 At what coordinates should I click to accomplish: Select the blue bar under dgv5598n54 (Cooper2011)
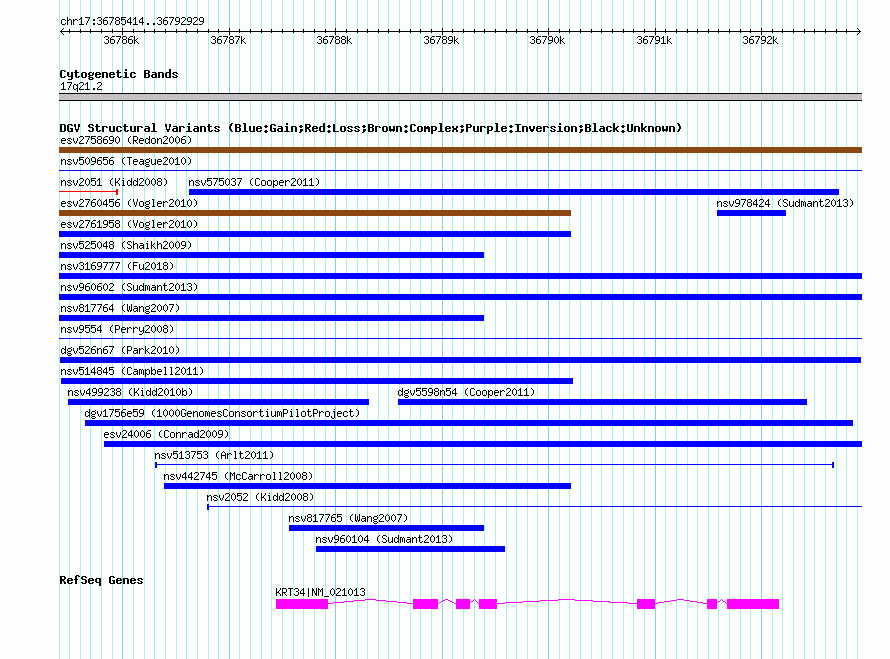(602, 402)
